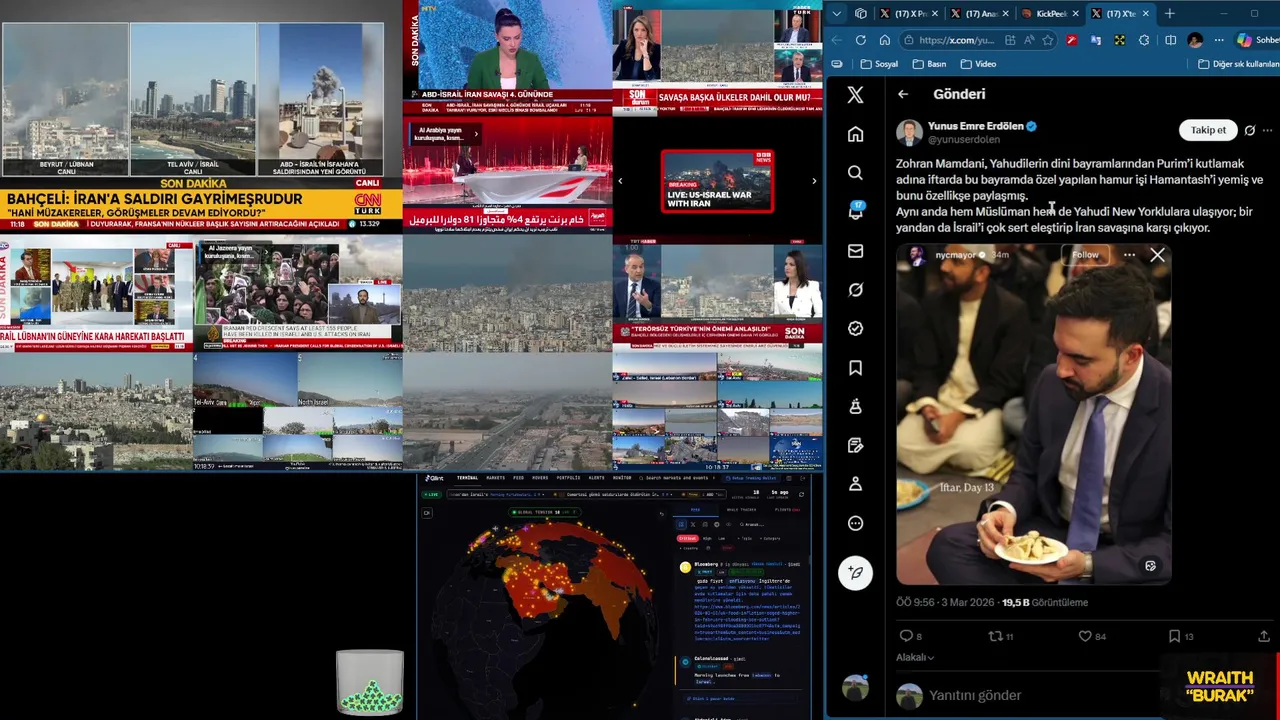The width and height of the screenshot is (1280, 720).
Task: Open the ALERTS tab in Glint
Action: [597, 478]
